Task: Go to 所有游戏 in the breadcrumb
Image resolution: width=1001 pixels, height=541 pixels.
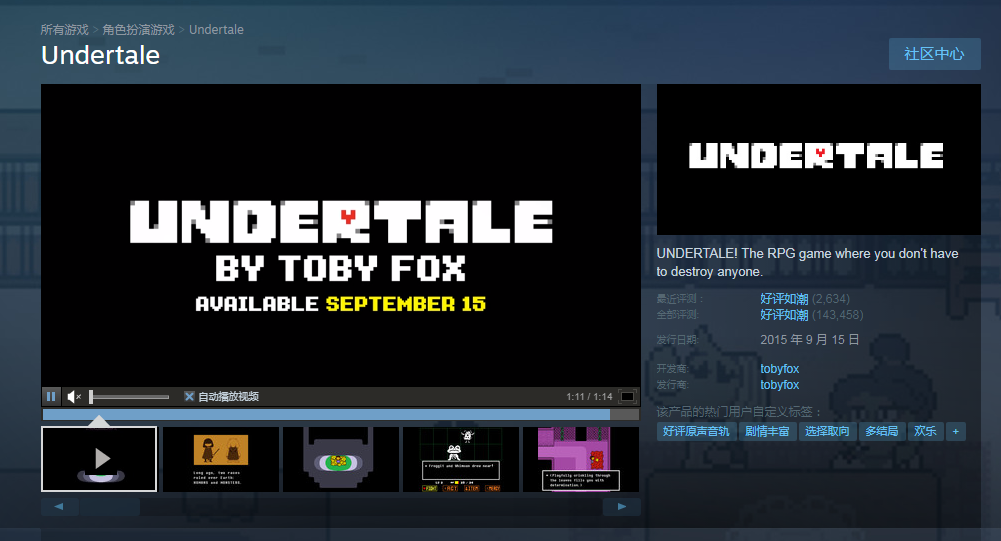Action: tap(64, 30)
